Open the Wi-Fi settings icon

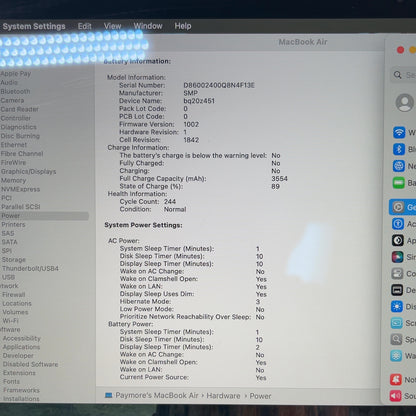click(x=399, y=132)
